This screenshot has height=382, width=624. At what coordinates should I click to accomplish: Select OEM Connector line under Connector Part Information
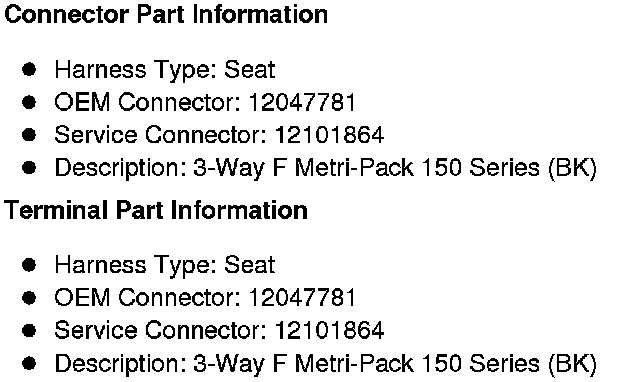(x=205, y=102)
